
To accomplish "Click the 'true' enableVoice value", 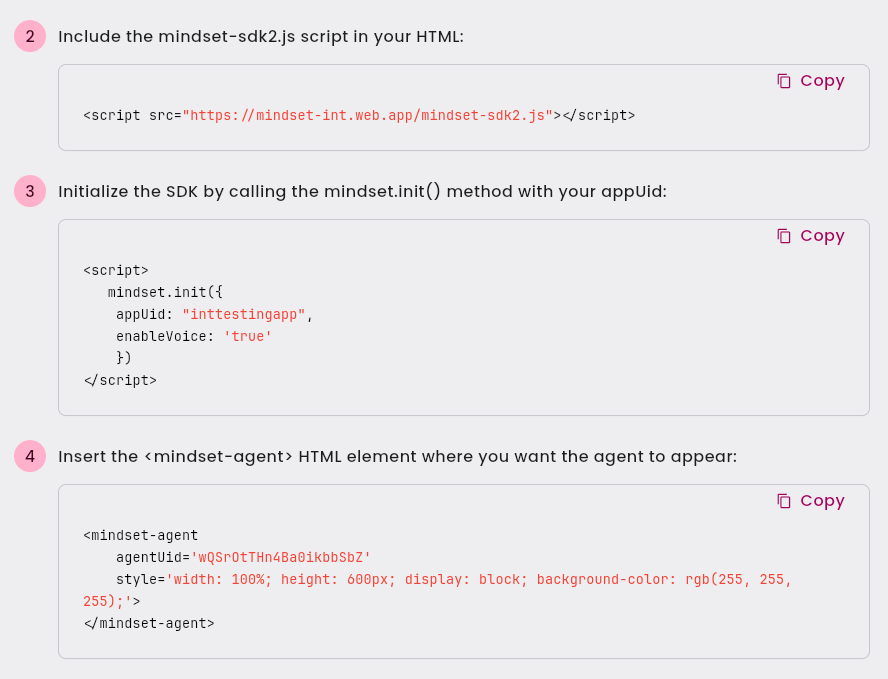I will (x=248, y=336).
